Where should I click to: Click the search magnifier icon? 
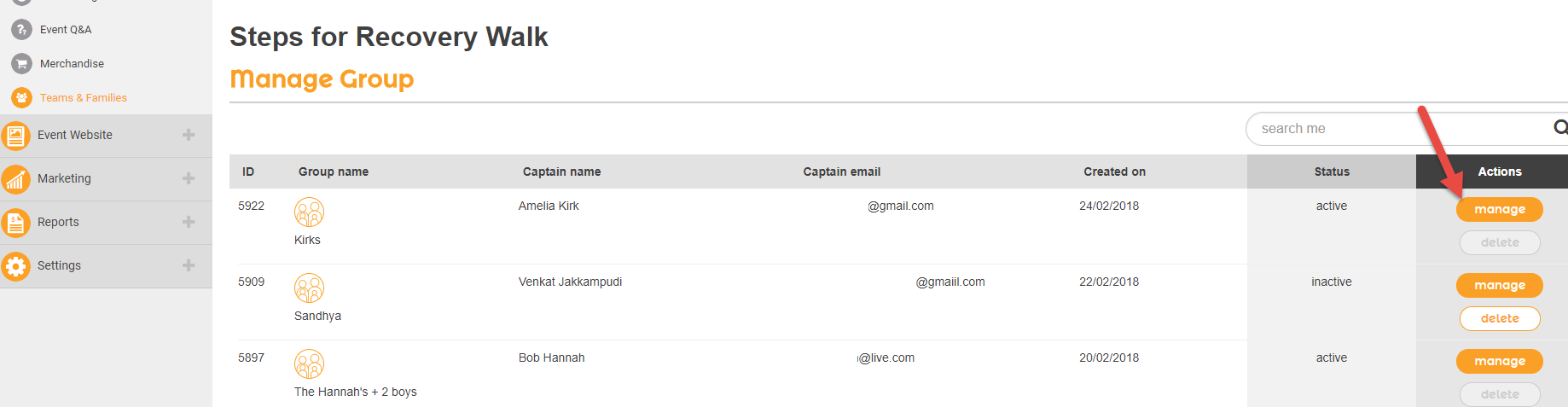[1560, 127]
